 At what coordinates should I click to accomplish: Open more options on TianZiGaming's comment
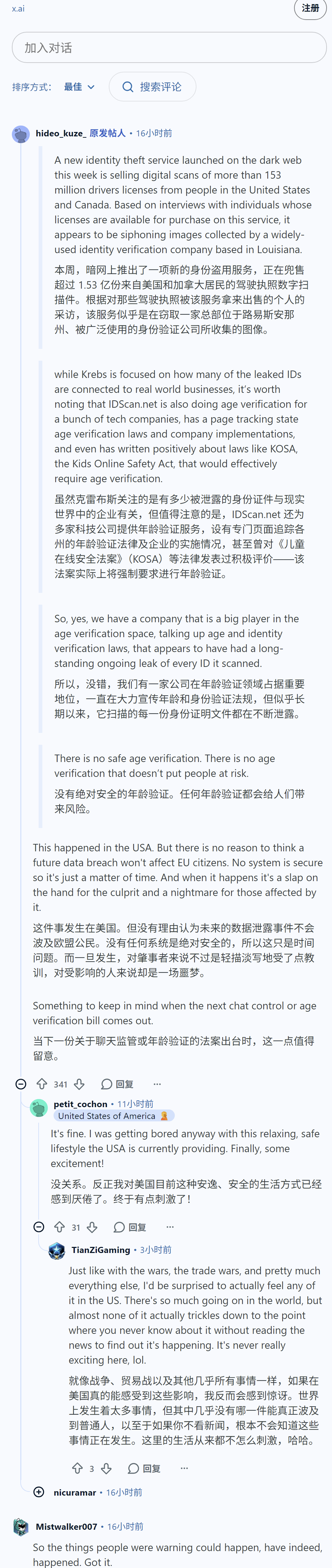(184, 1468)
